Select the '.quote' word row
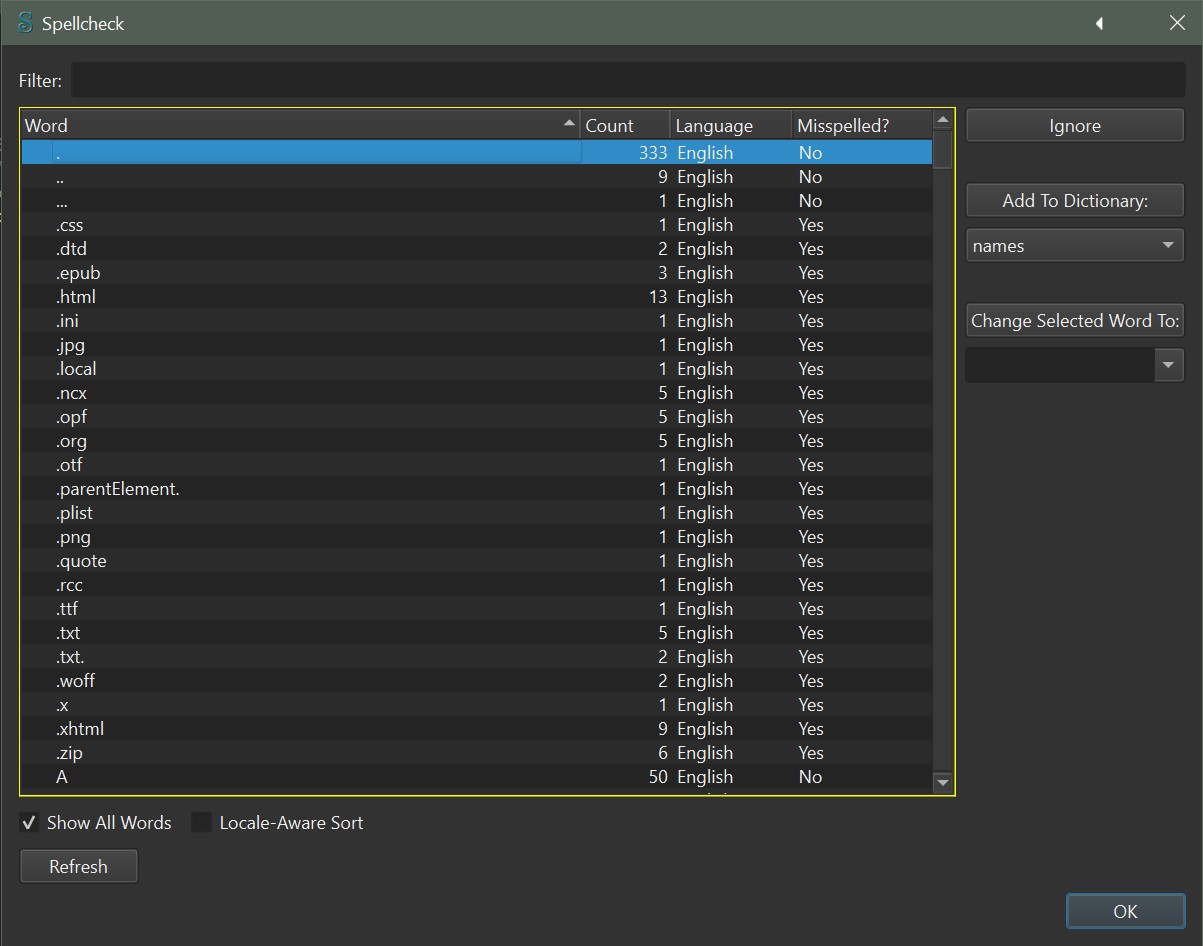 [x=477, y=561]
